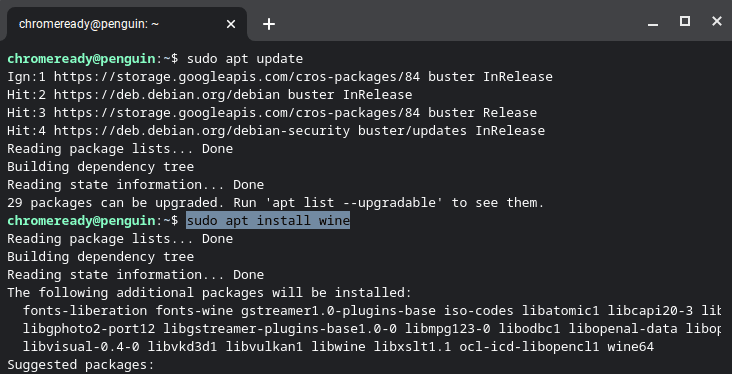Click the deb.debian.org/debian-security URL
Viewport: 732px width, 374px height.
202,131
